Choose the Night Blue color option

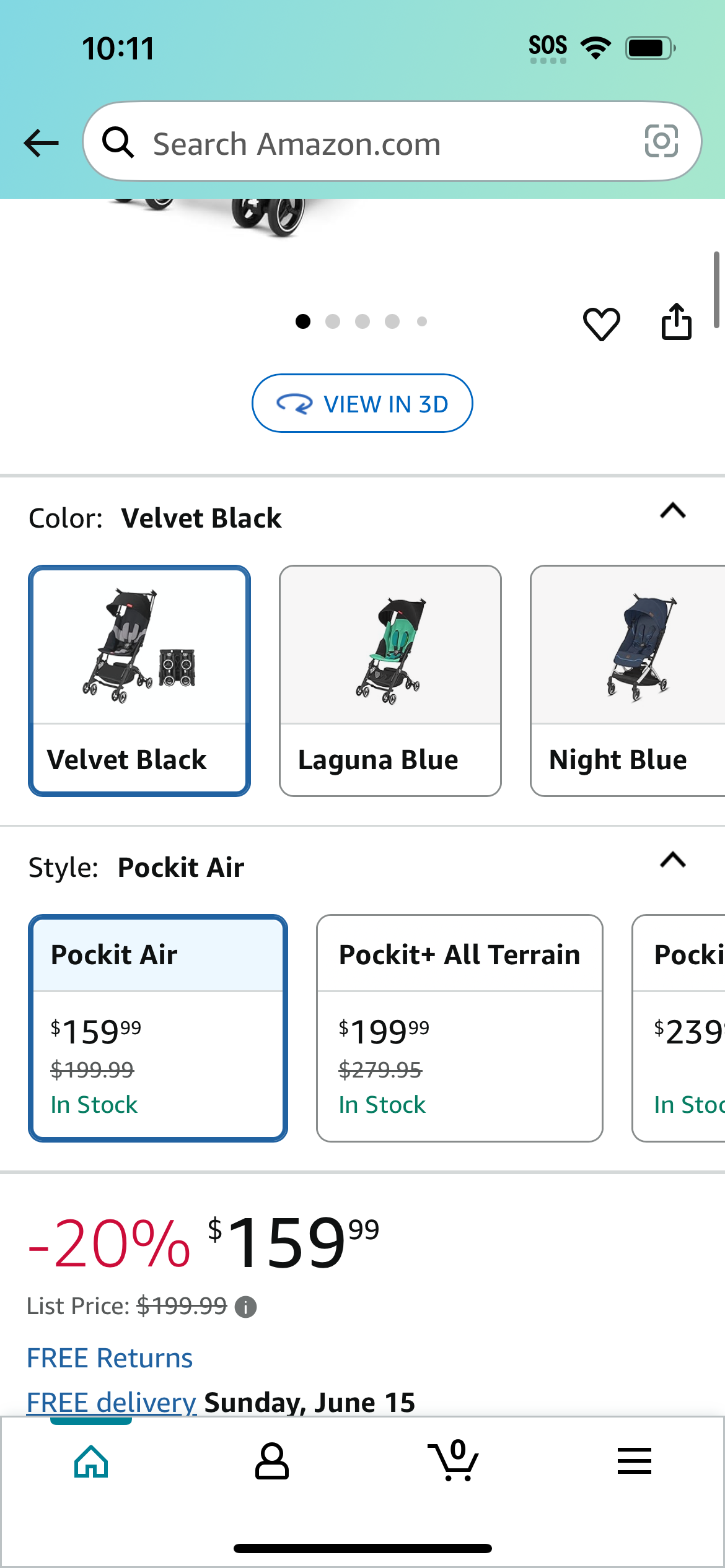coord(628,681)
